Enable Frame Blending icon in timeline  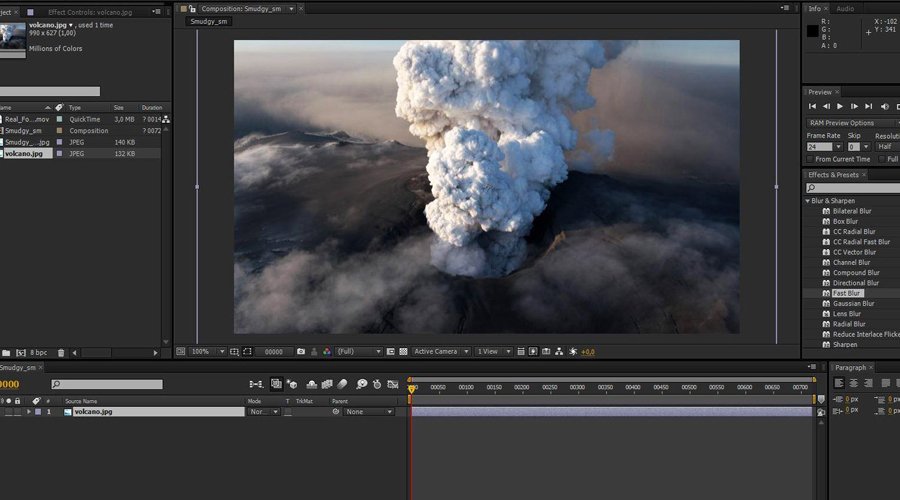click(x=327, y=384)
